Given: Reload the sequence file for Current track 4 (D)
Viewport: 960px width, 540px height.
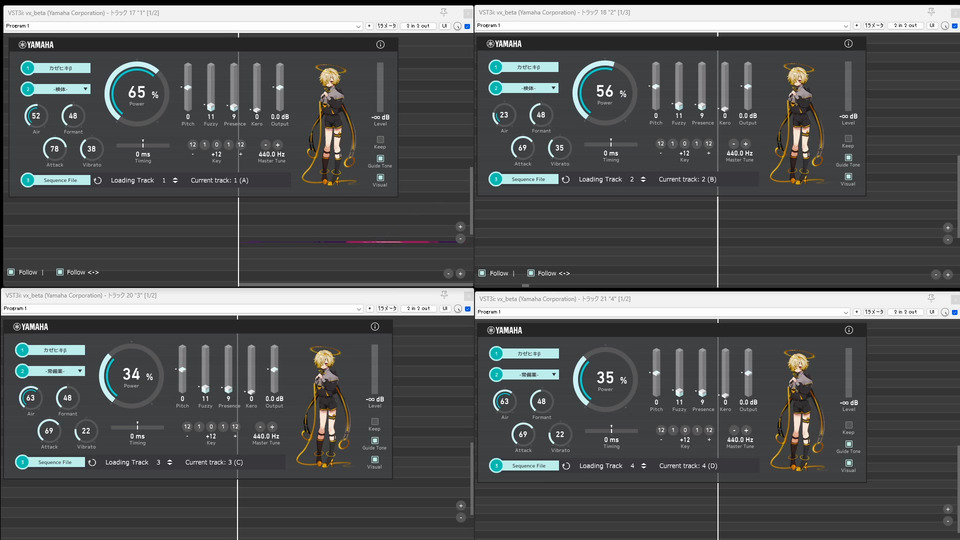Looking at the screenshot, I should 566,466.
